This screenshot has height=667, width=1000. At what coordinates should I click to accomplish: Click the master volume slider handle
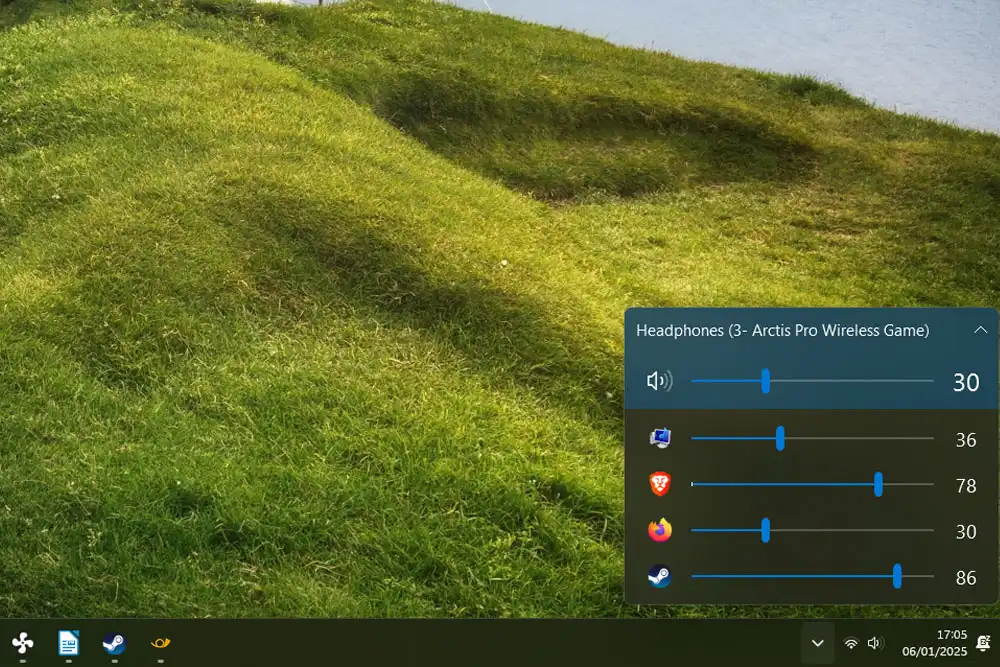[x=765, y=381]
